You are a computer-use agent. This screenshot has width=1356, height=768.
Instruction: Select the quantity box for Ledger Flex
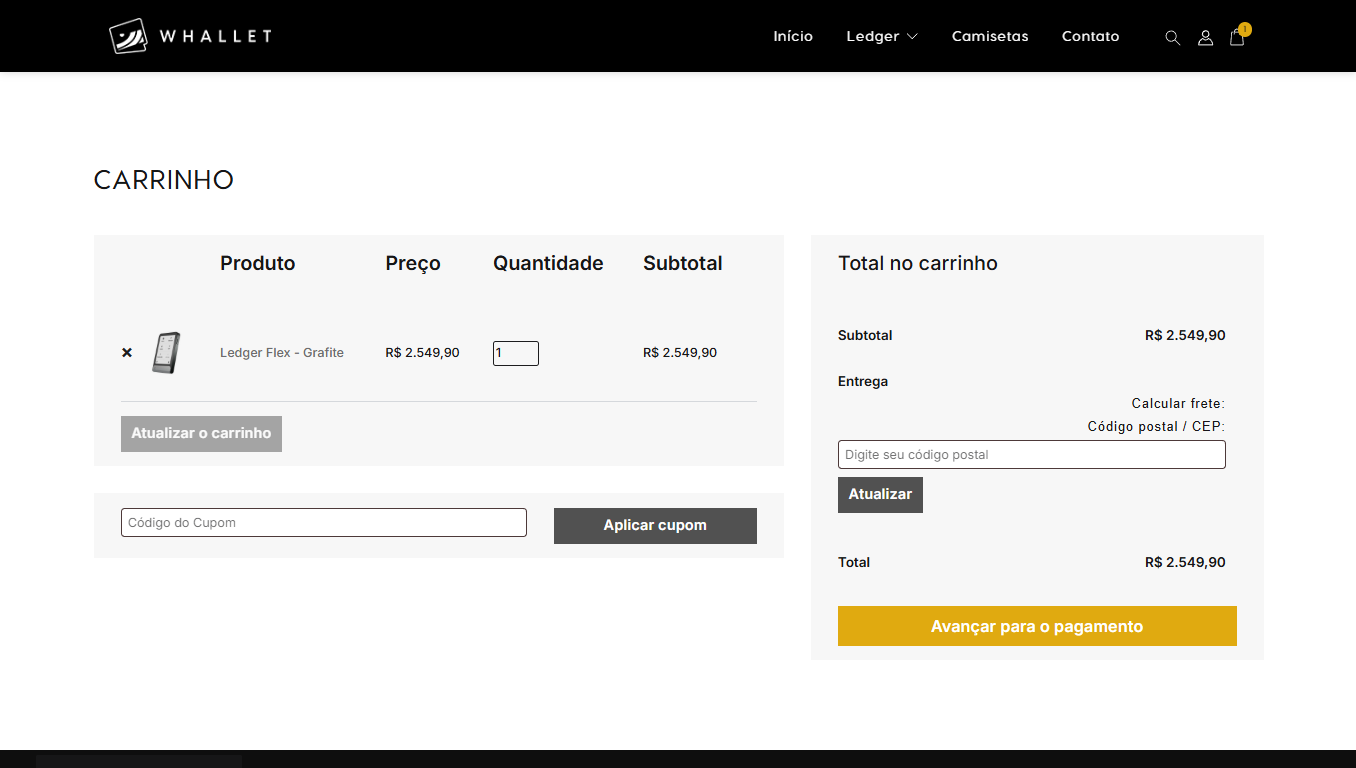(515, 353)
